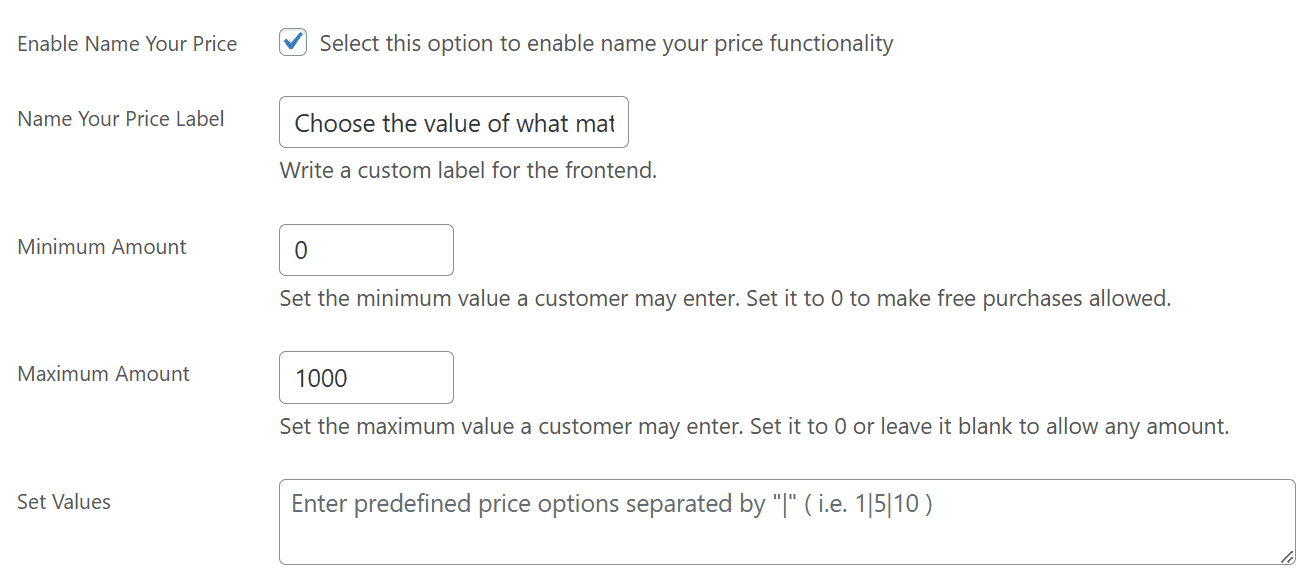The width and height of the screenshot is (1303, 581).
Task: Click the 'Name Your Price Label' field label
Action: pos(121,119)
